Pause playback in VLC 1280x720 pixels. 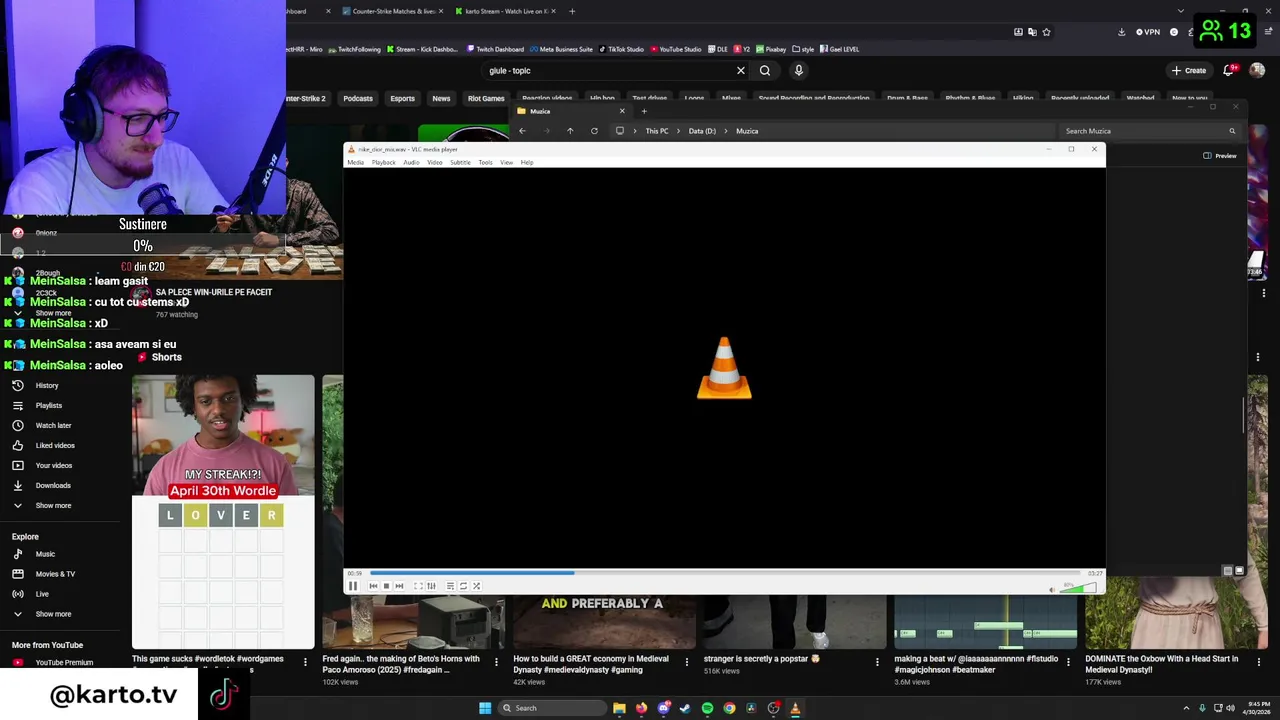(x=352, y=586)
